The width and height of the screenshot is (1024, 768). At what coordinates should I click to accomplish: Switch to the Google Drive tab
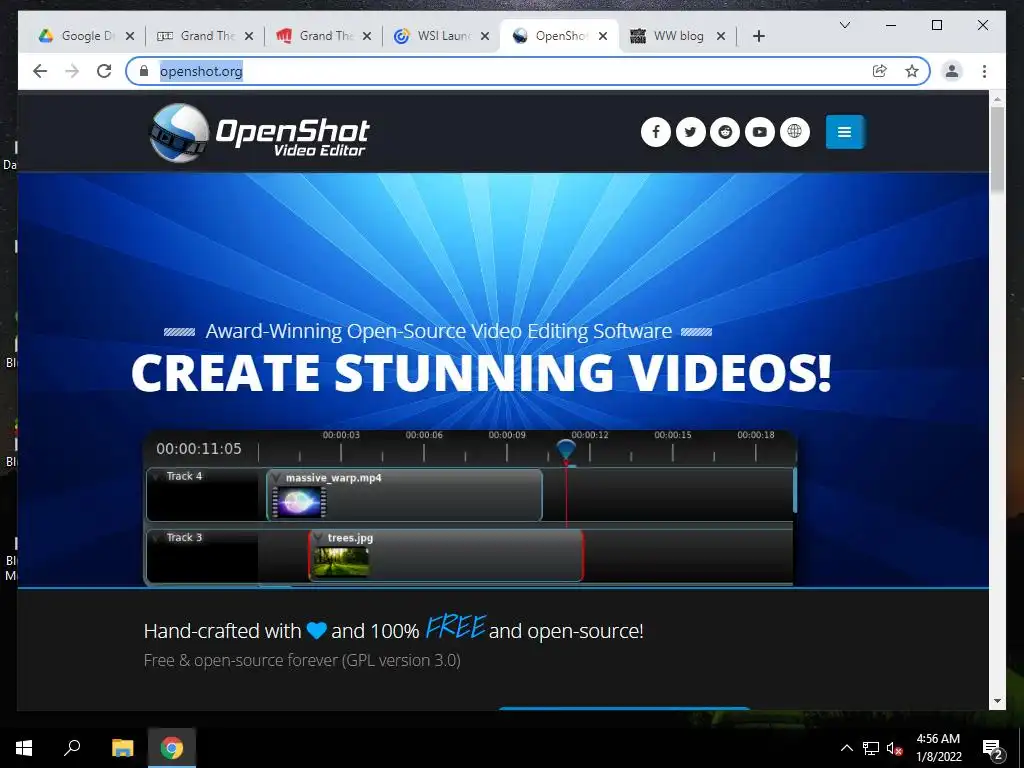tap(86, 36)
